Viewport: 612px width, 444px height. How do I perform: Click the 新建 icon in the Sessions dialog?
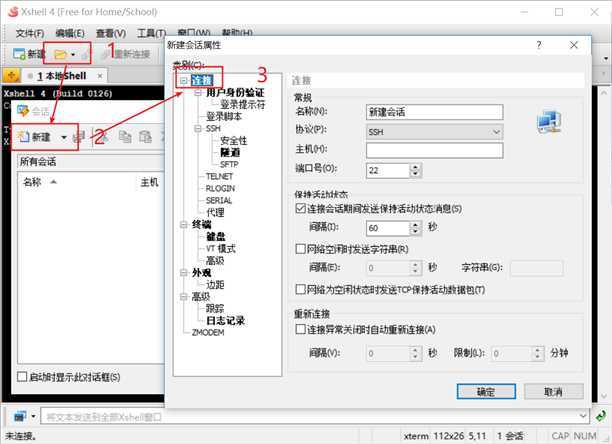click(23, 137)
